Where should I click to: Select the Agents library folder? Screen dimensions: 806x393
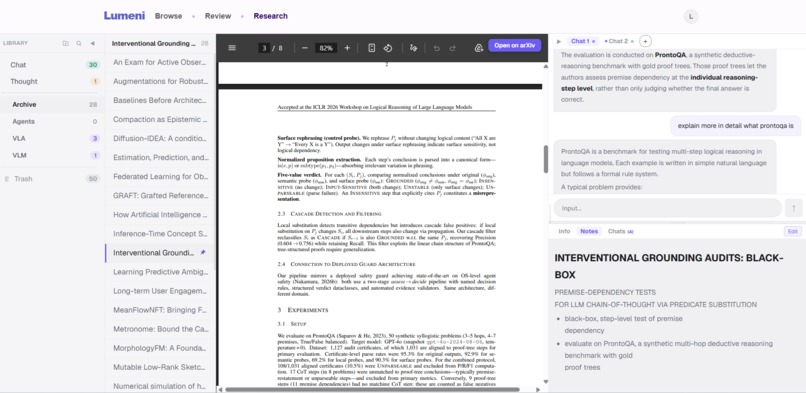point(51,121)
